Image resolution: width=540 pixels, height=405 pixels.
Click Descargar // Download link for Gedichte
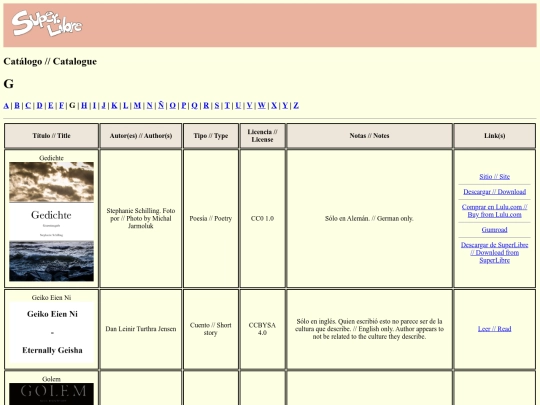tap(495, 192)
